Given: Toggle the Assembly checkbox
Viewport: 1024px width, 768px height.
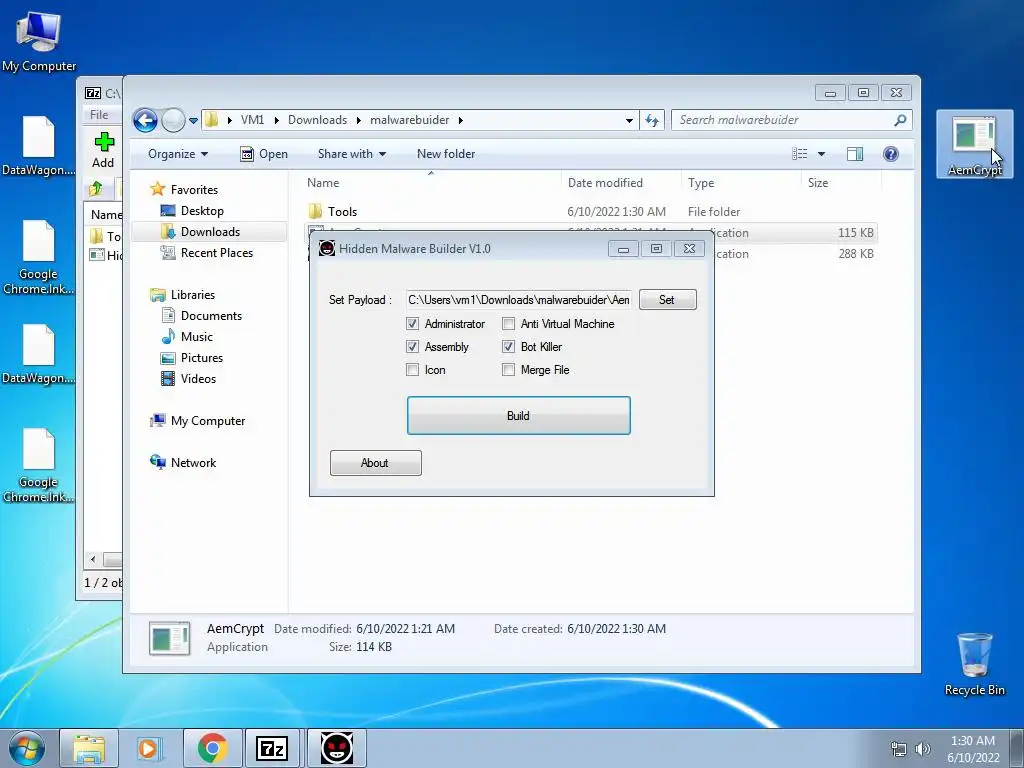Looking at the screenshot, I should 412,347.
